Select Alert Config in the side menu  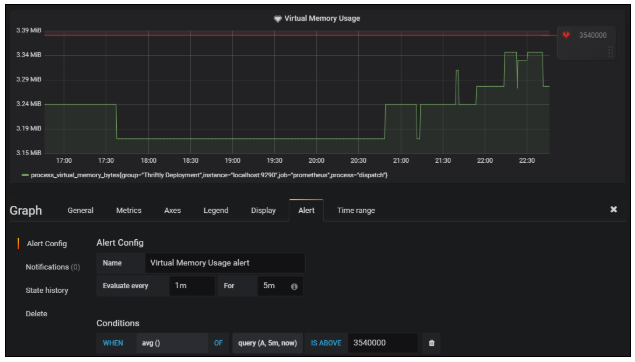(x=47, y=244)
